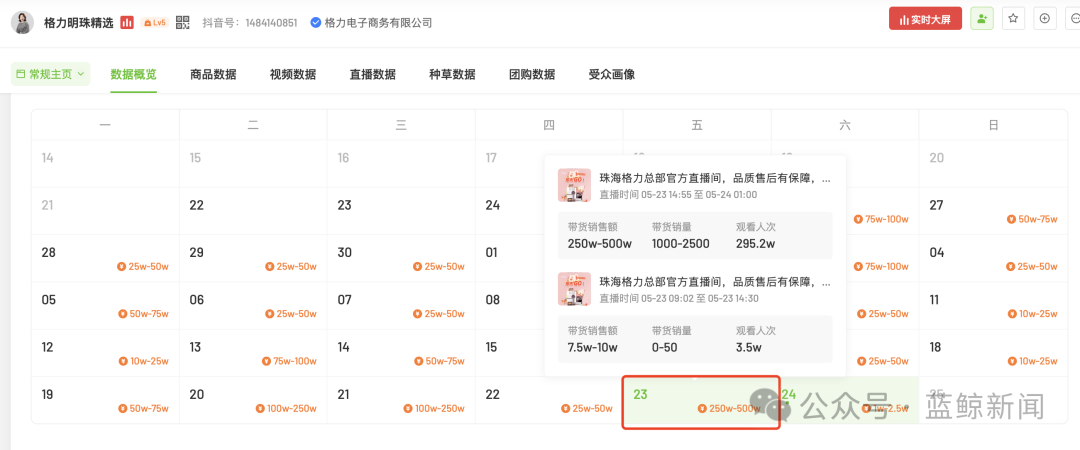Click the account avatar photo
Viewport: 1080px width, 450px height.
[x=23, y=23]
